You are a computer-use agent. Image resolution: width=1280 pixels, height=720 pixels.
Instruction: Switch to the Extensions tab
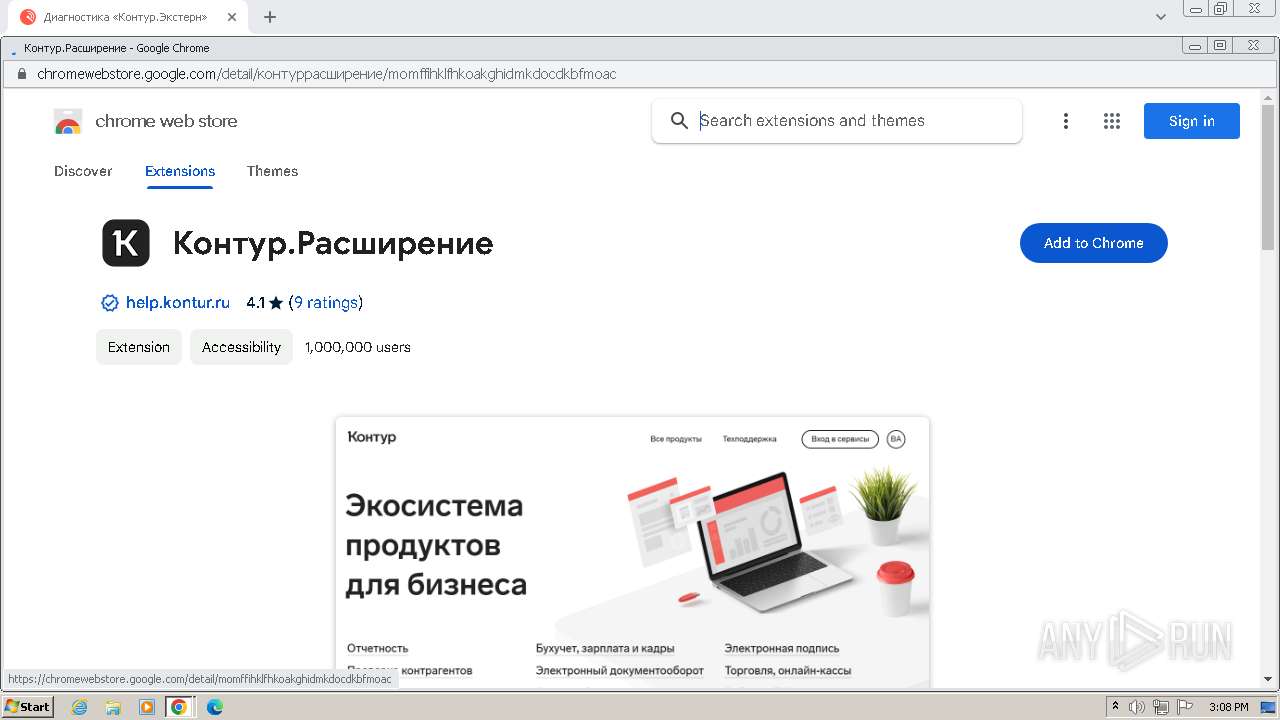[x=180, y=171]
